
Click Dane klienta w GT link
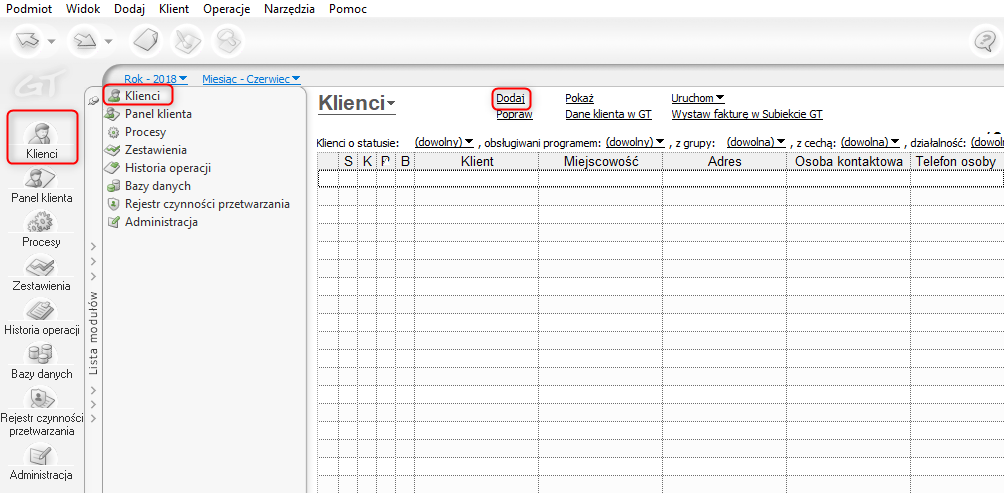[608, 115]
